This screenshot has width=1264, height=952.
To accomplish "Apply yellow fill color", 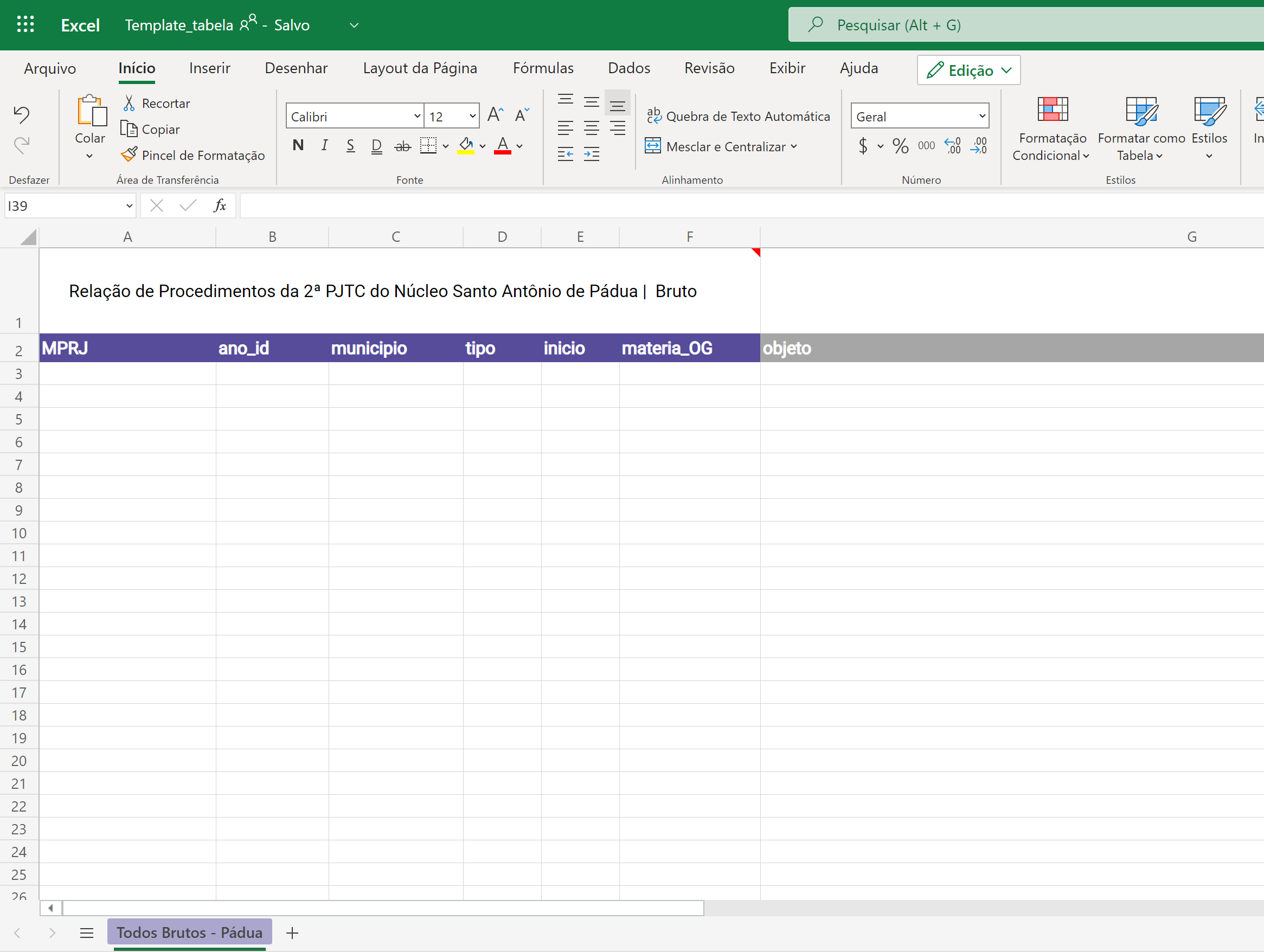I will (x=466, y=146).
